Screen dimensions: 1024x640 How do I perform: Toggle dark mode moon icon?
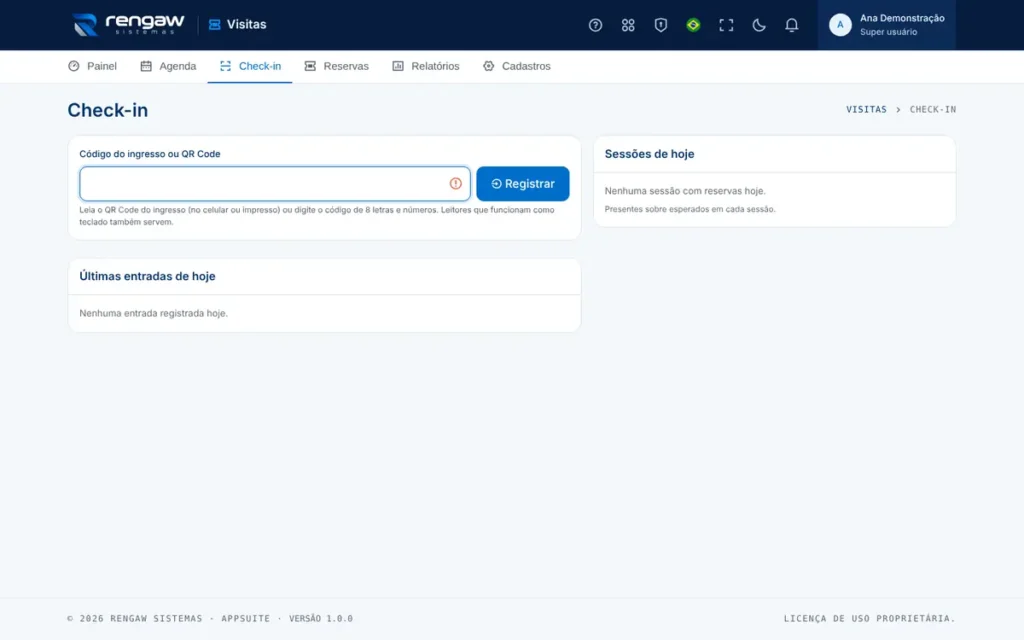758,25
